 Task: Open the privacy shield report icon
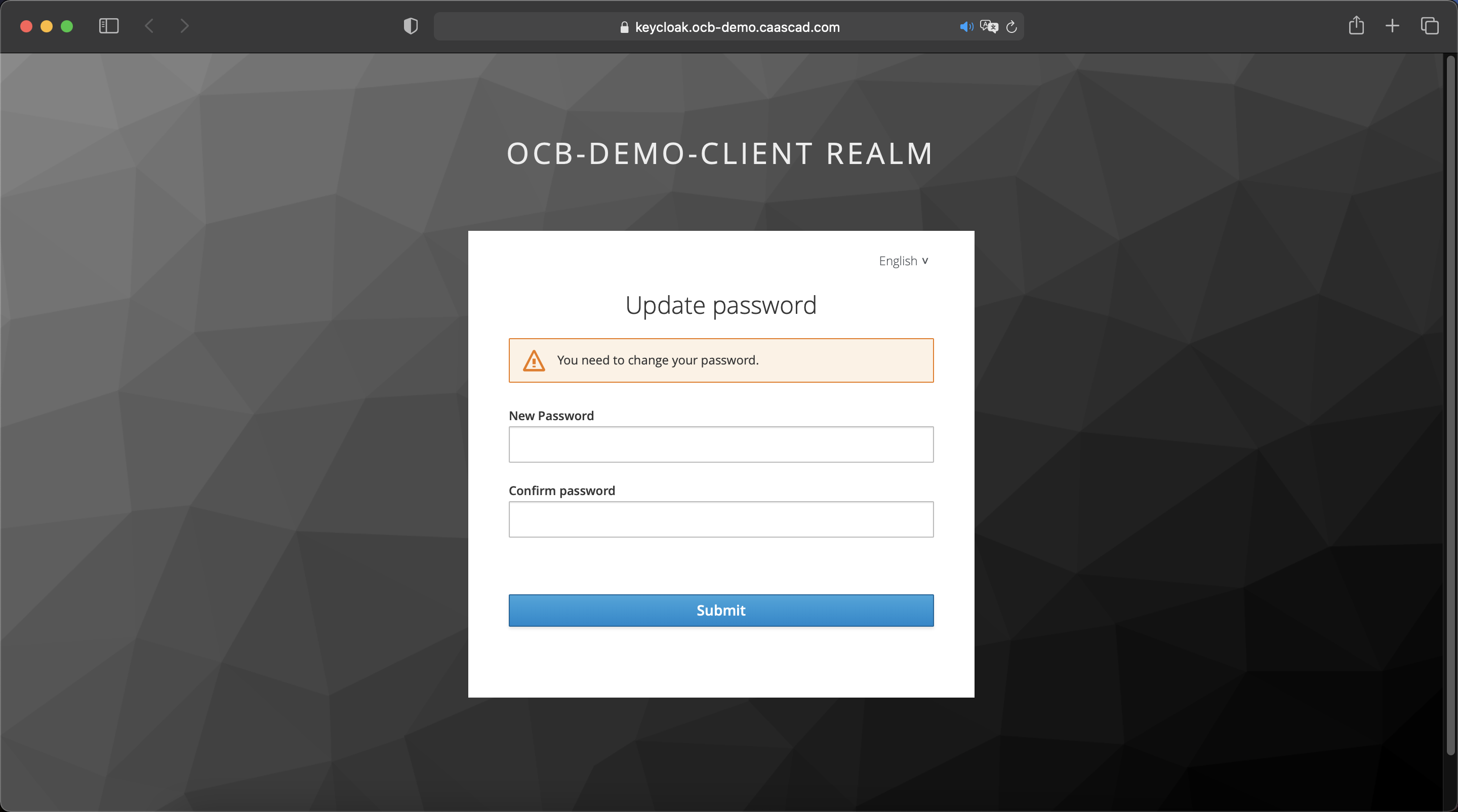point(411,26)
